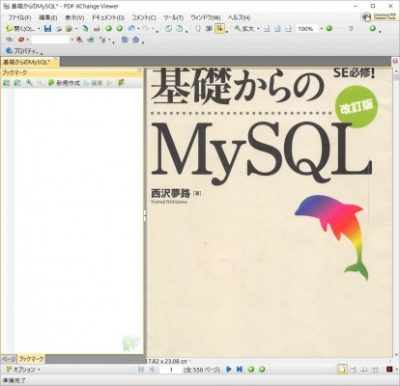Image resolution: width=400 pixels, height=386 pixels.
Task: Click the green zoom out button
Action: (x=329, y=29)
